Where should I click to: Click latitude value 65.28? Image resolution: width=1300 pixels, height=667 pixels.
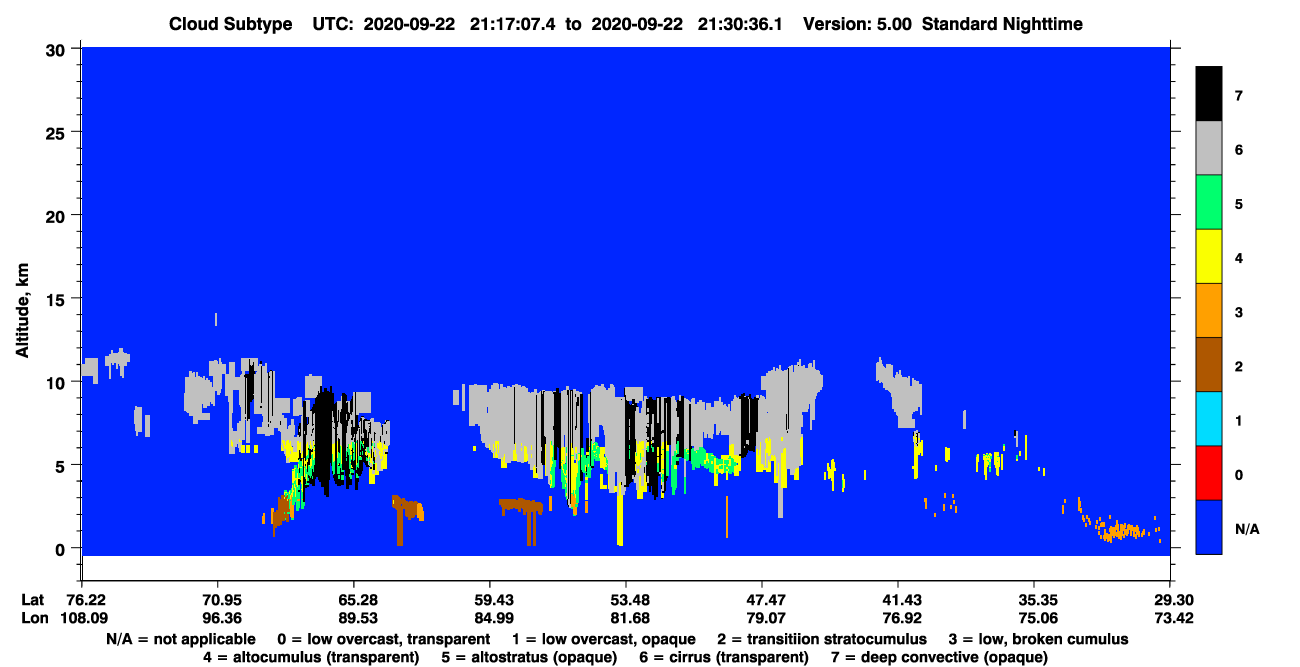coord(353,600)
